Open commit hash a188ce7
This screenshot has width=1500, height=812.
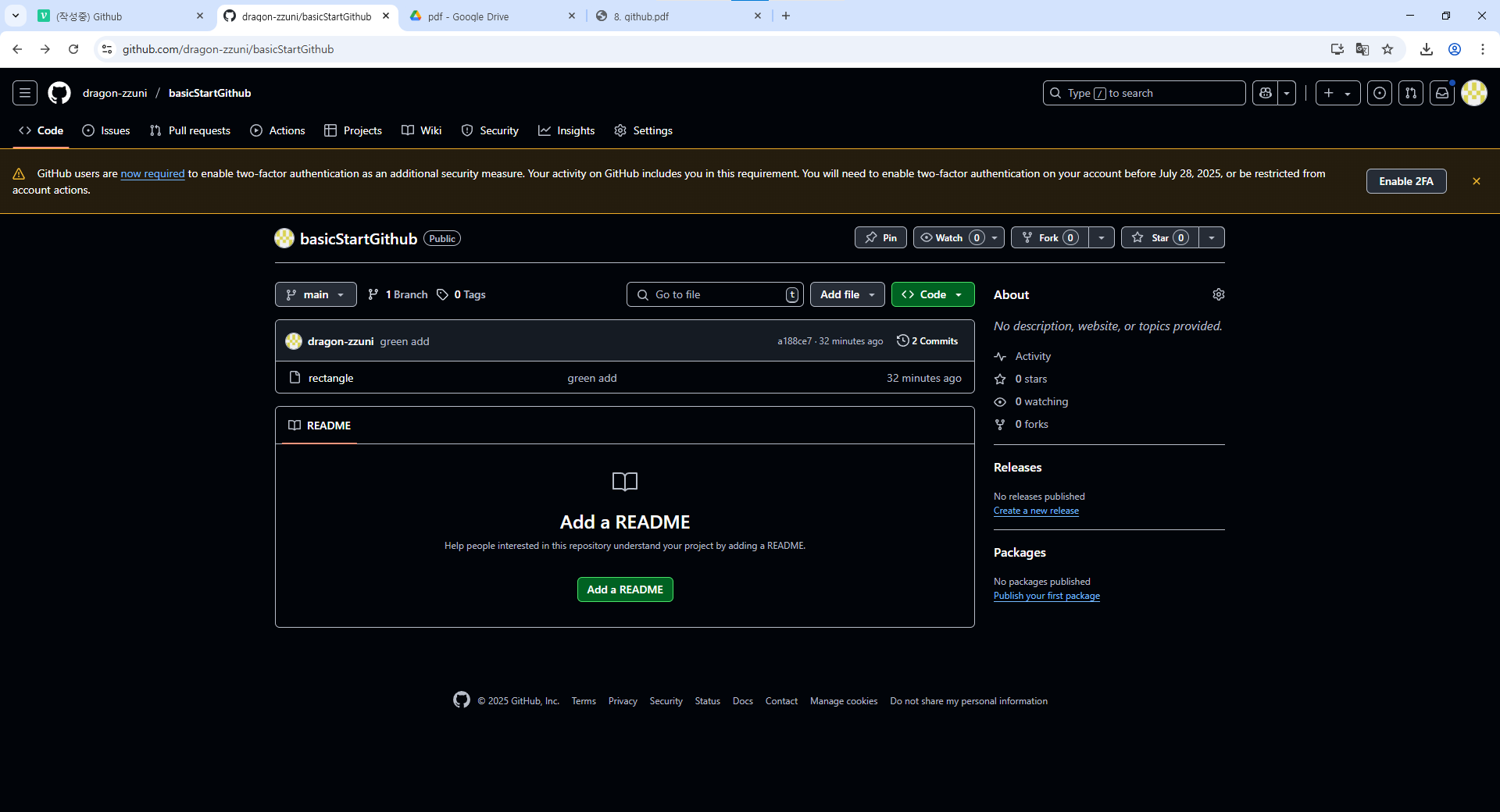[x=795, y=341]
